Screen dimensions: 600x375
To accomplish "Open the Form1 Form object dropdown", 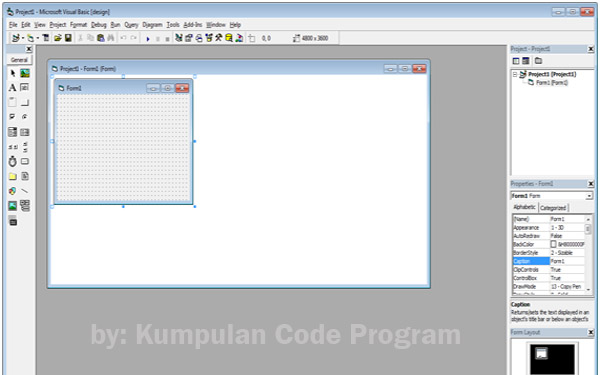I will pos(589,196).
